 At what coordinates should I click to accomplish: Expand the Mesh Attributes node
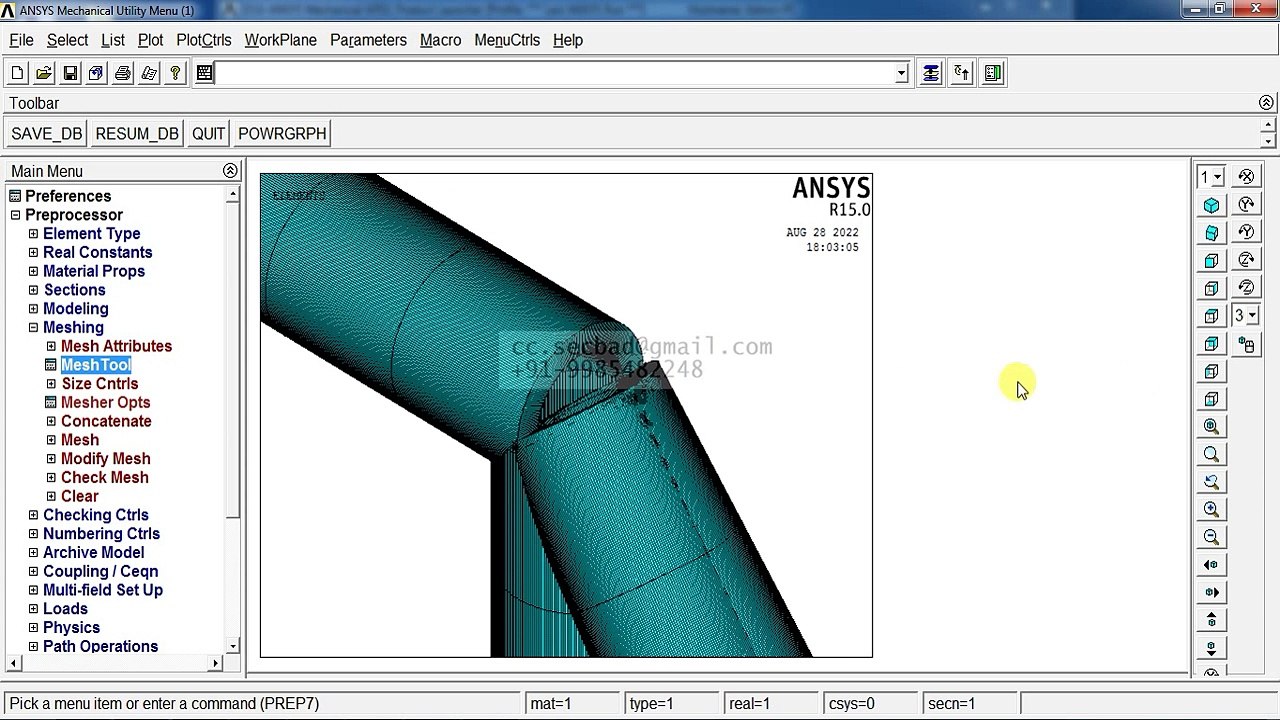pyautogui.click(x=51, y=346)
